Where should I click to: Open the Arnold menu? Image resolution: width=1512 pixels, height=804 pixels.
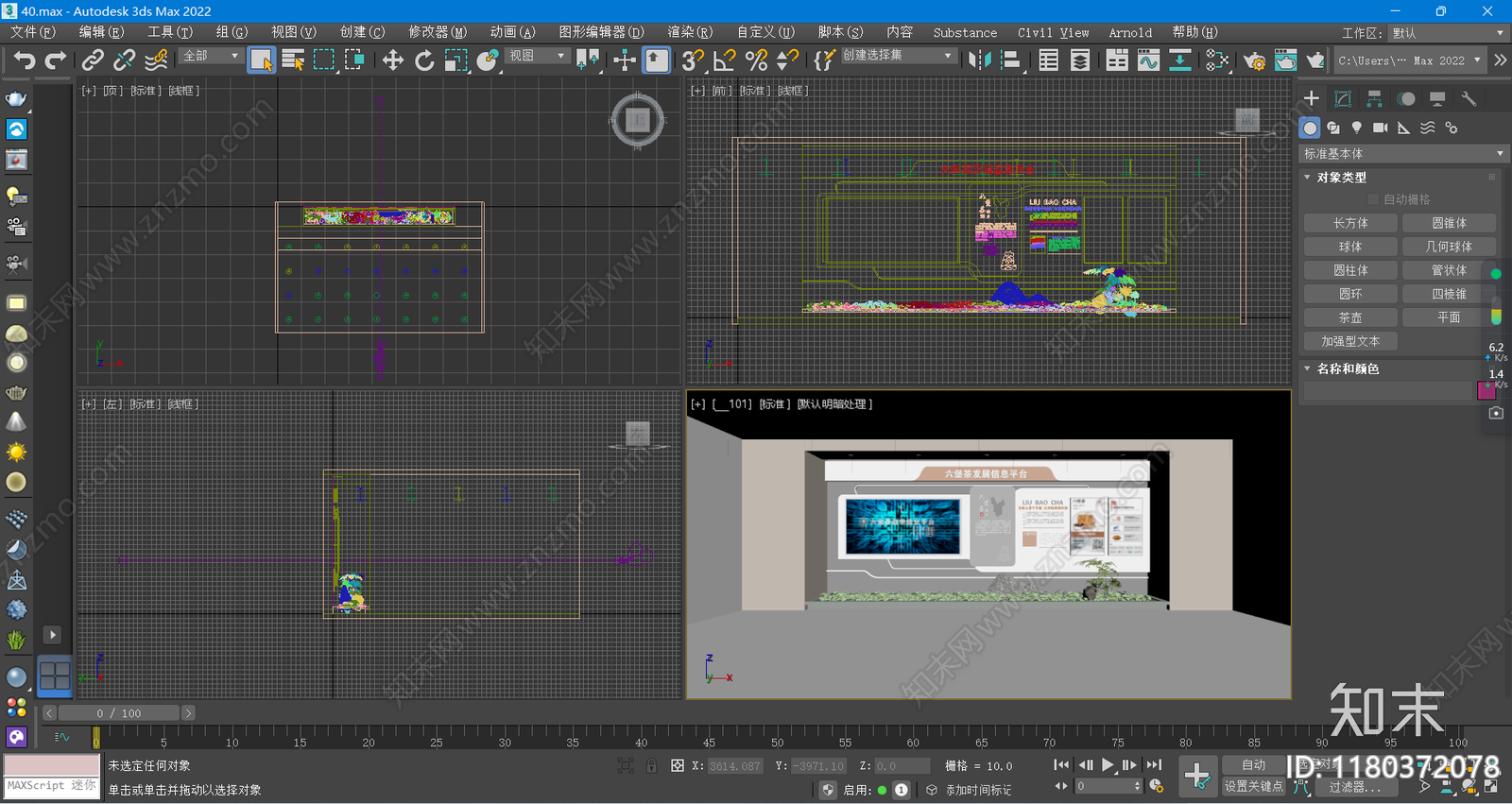1130,32
